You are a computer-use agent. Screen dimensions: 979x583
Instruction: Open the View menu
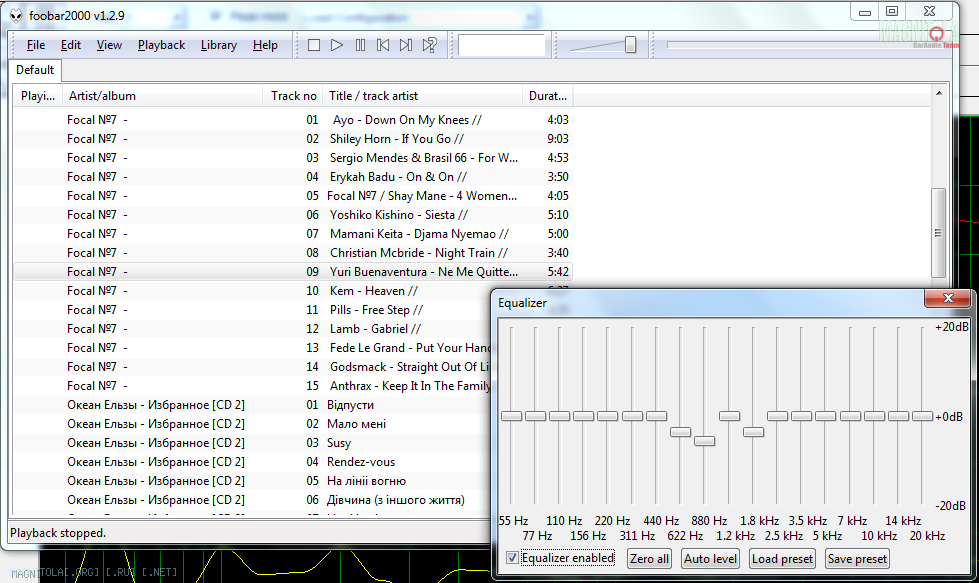point(109,45)
